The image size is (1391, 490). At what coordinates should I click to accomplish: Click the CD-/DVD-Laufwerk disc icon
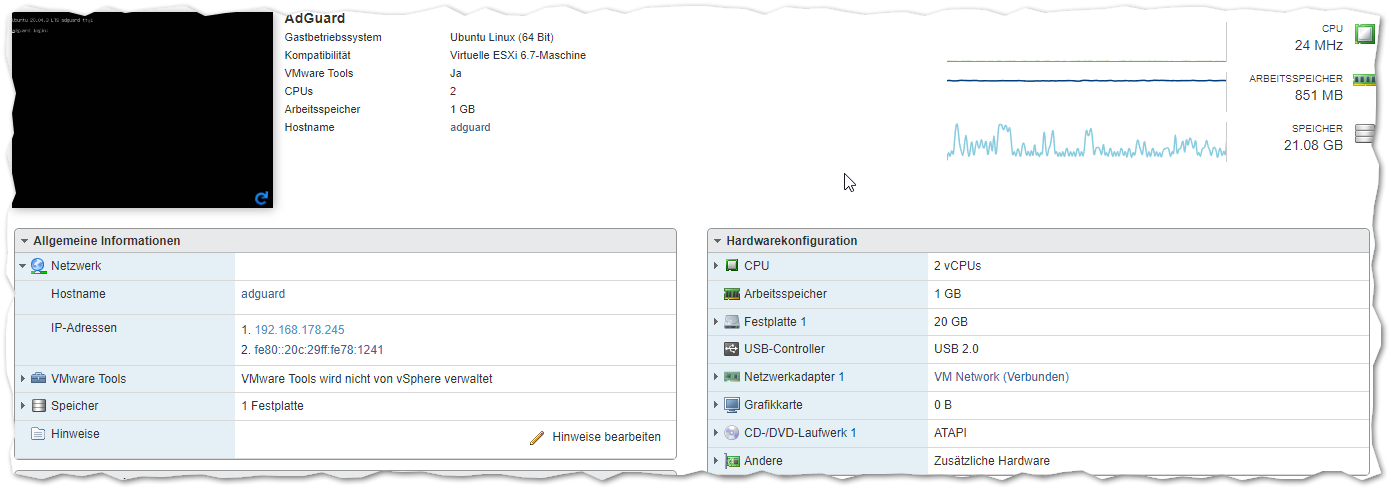click(x=731, y=433)
